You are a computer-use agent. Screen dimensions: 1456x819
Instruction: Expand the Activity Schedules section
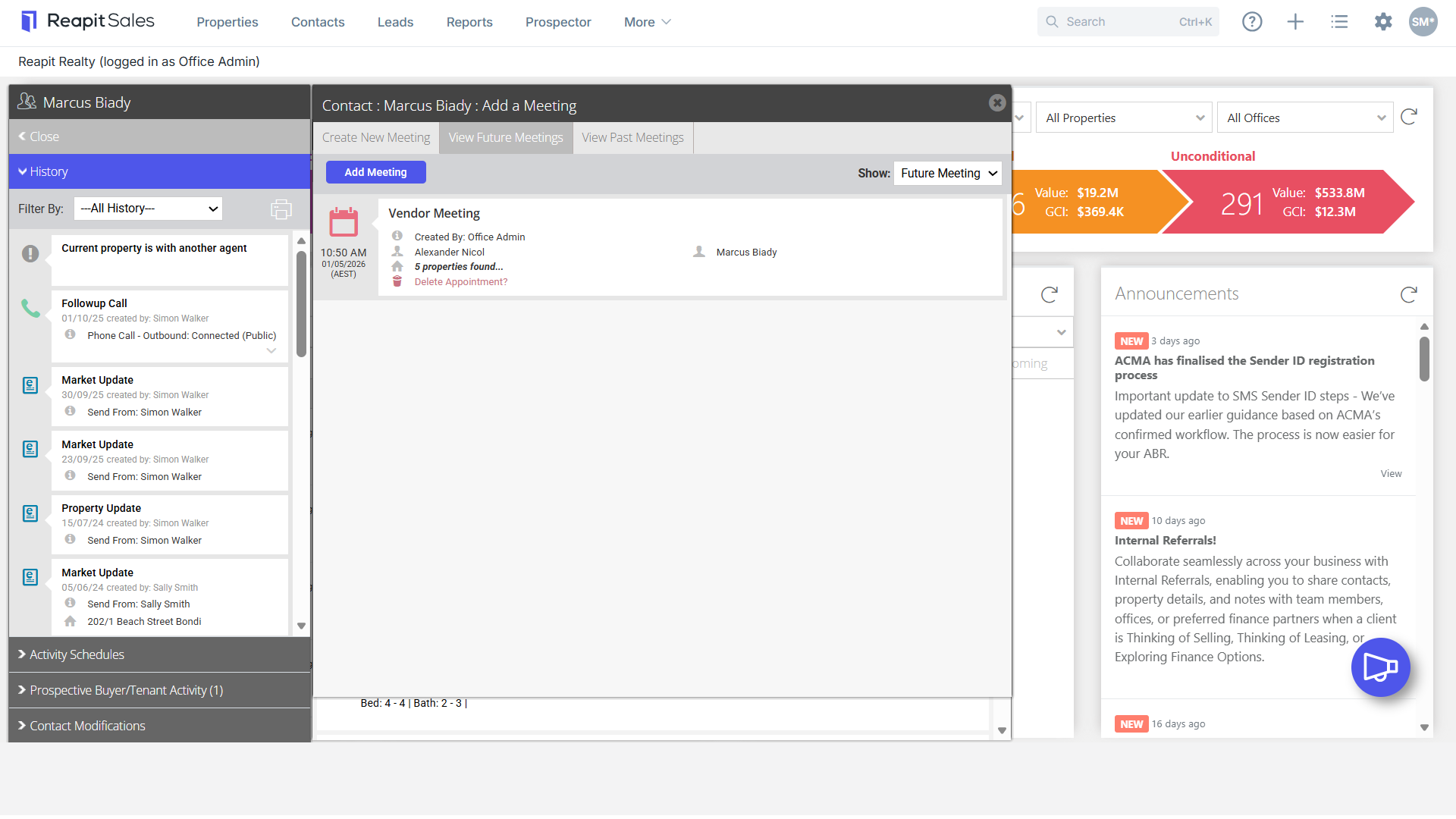click(159, 654)
